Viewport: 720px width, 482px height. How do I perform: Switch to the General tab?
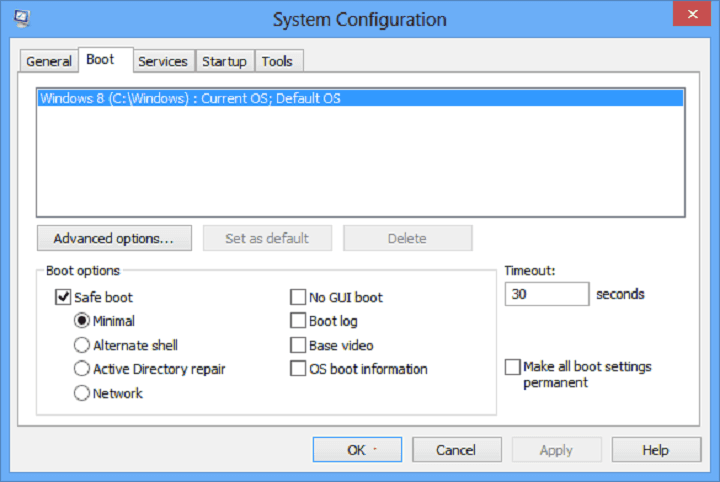49,61
